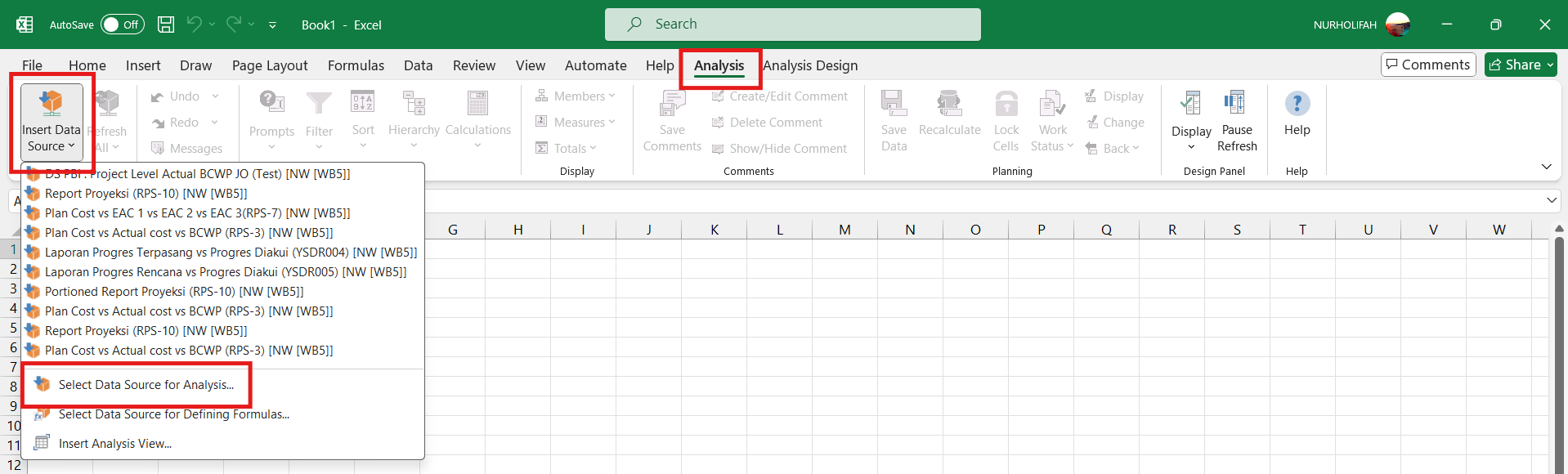The image size is (1568, 474).
Task: Click the Search box
Action: pos(792,25)
